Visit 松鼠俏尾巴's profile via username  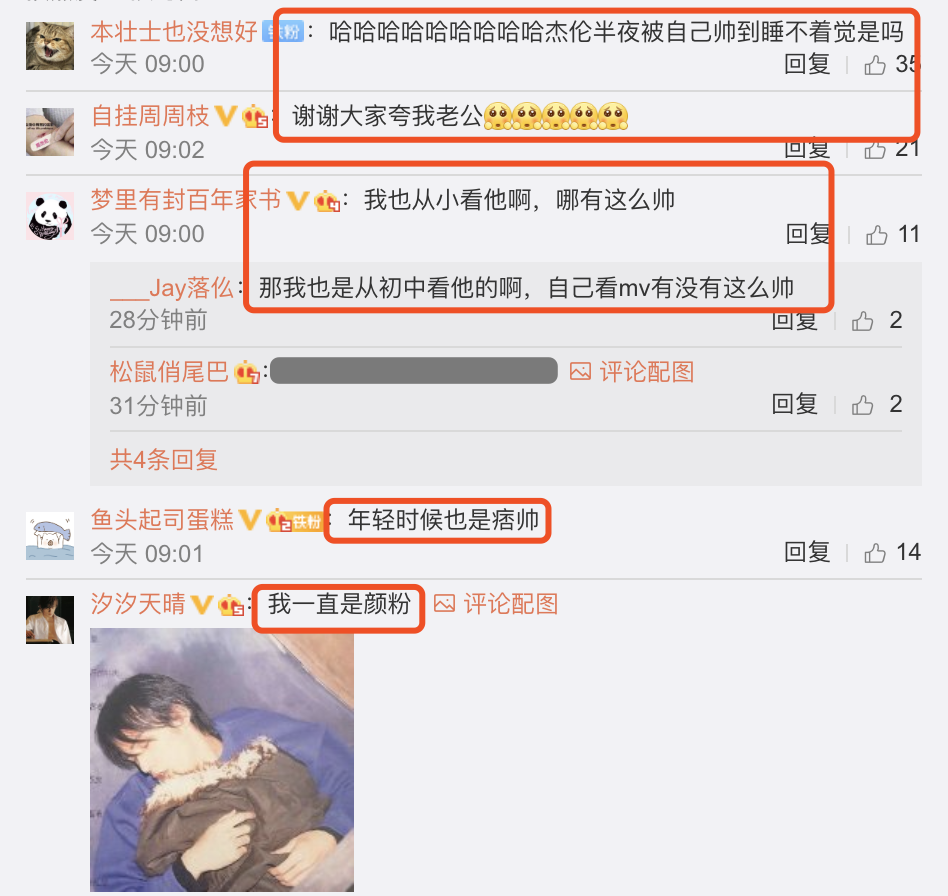[169, 372]
